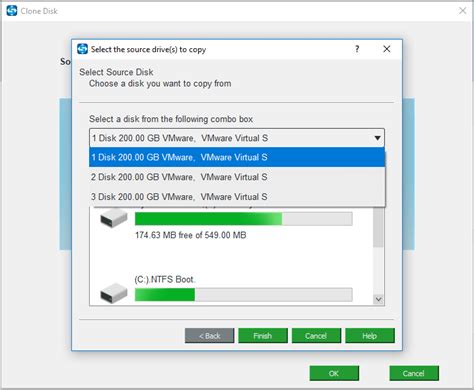This screenshot has height=390, width=474.
Task: Click the Clone Disk title bar app icon
Action: pyautogui.click(x=12, y=11)
